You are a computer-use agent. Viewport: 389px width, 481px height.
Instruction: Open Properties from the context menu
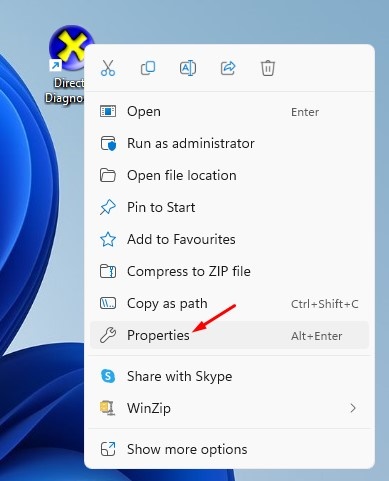tap(229, 335)
